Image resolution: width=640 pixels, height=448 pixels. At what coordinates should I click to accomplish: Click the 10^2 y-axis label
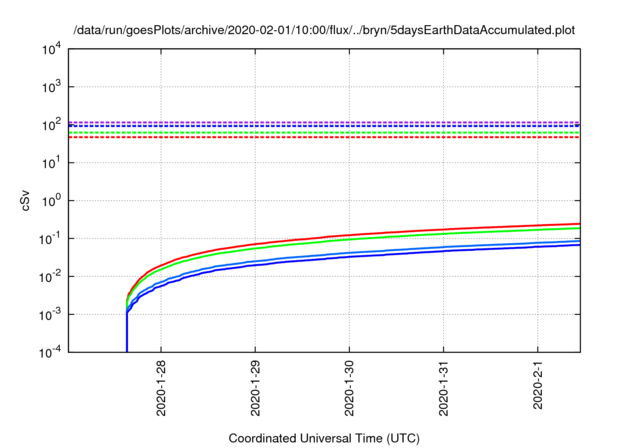click(x=51, y=125)
